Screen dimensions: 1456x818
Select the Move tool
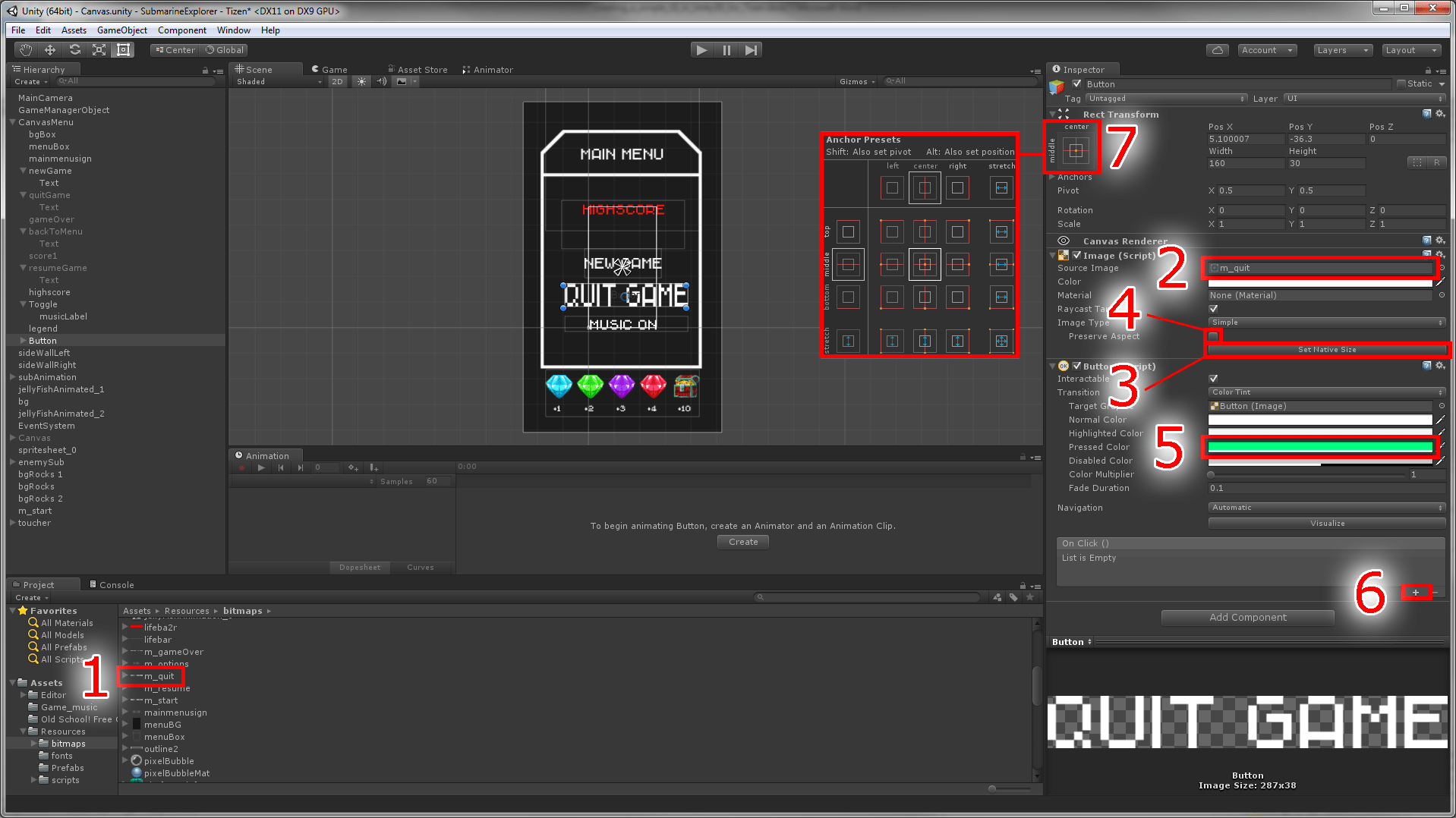[x=49, y=49]
